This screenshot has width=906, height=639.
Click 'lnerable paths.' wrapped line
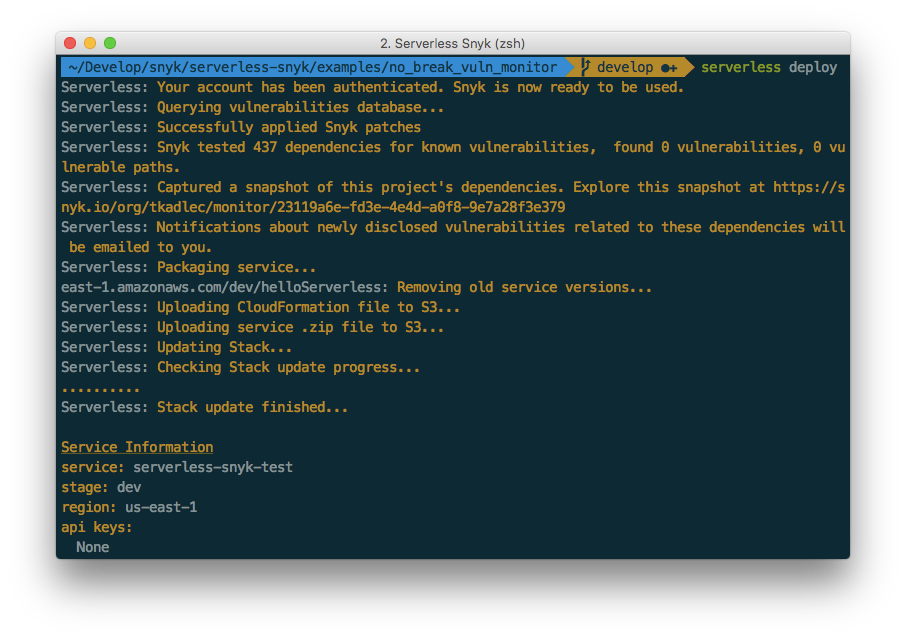coord(120,167)
